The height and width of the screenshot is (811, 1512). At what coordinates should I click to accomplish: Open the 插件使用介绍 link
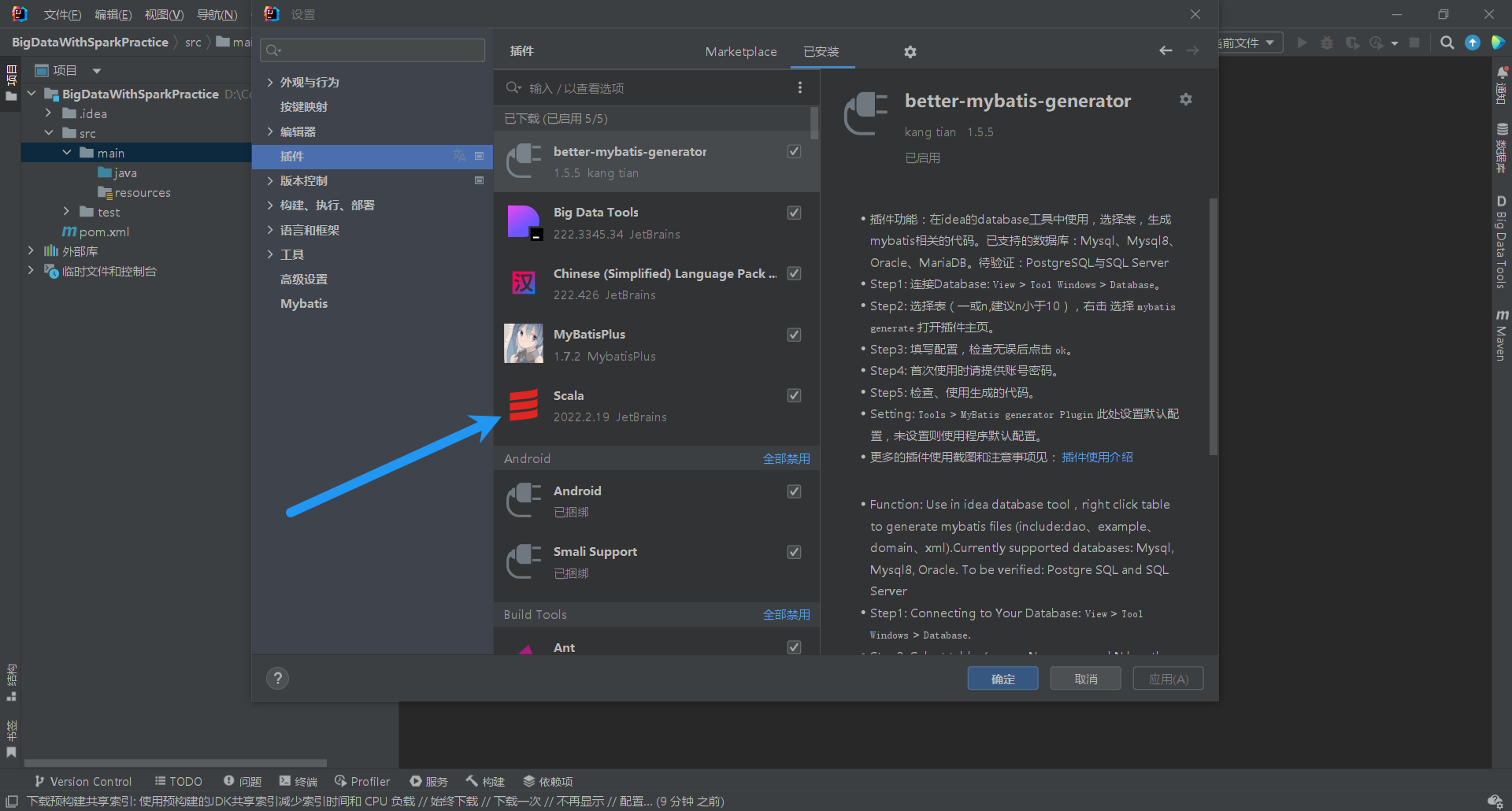tap(1097, 457)
